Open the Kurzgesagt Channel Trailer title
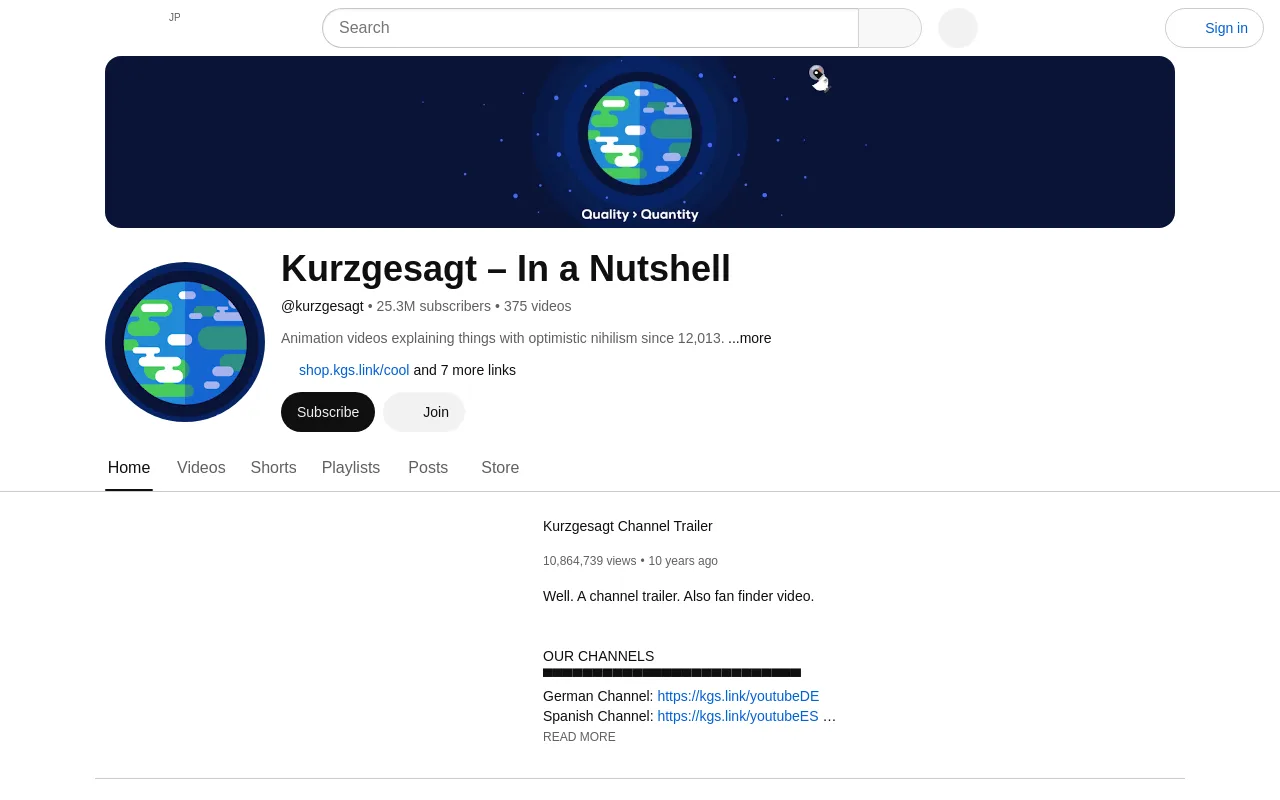The width and height of the screenshot is (1280, 800). point(628,526)
